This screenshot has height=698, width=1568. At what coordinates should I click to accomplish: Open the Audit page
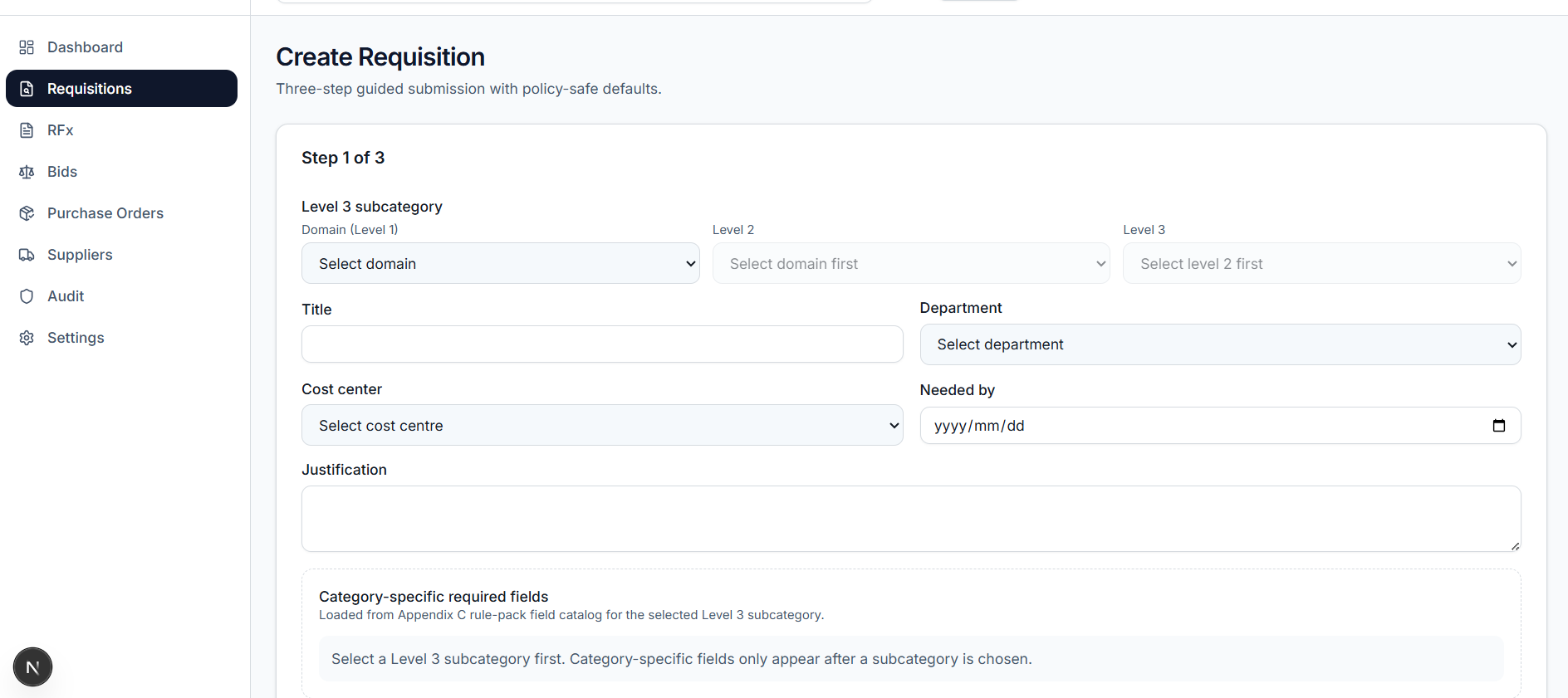121,296
